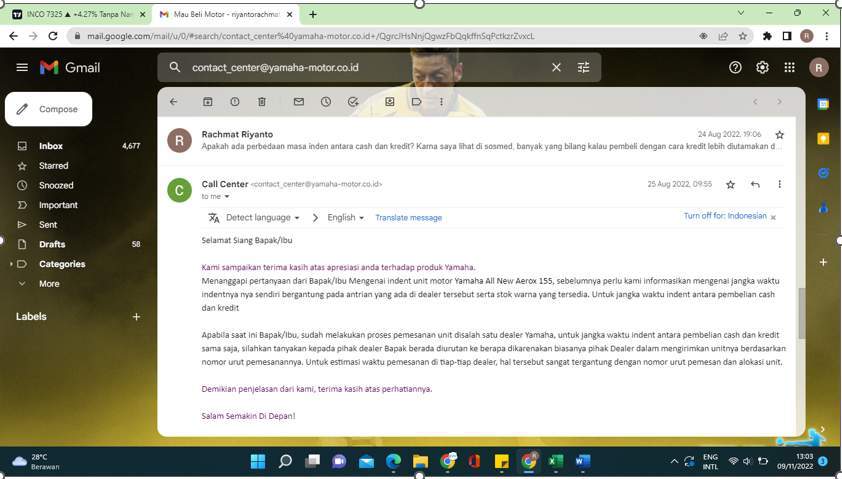Open Chrome tab search chevron
This screenshot has height=479, width=842.
741,13
